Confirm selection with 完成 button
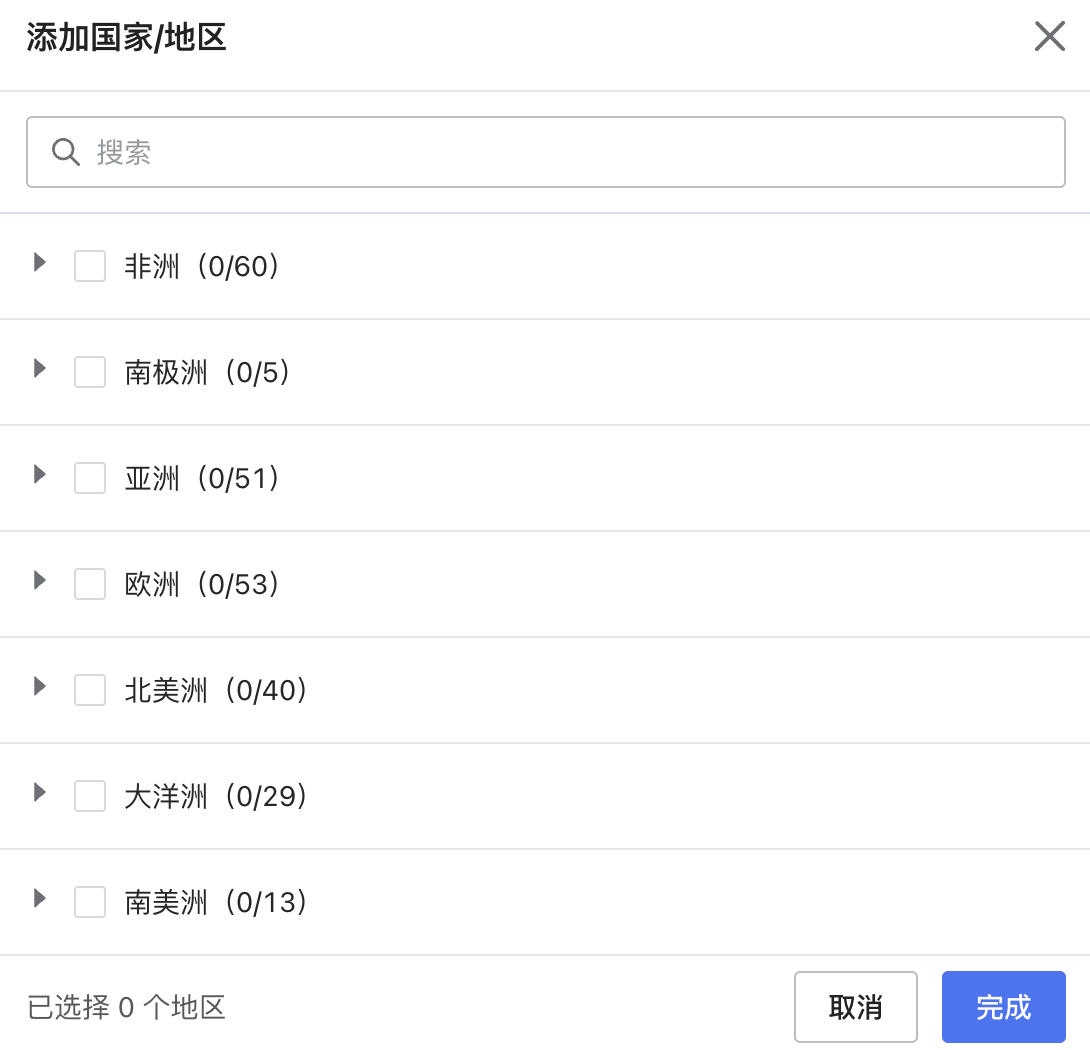Image resolution: width=1090 pixels, height=1050 pixels. 1003,1007
